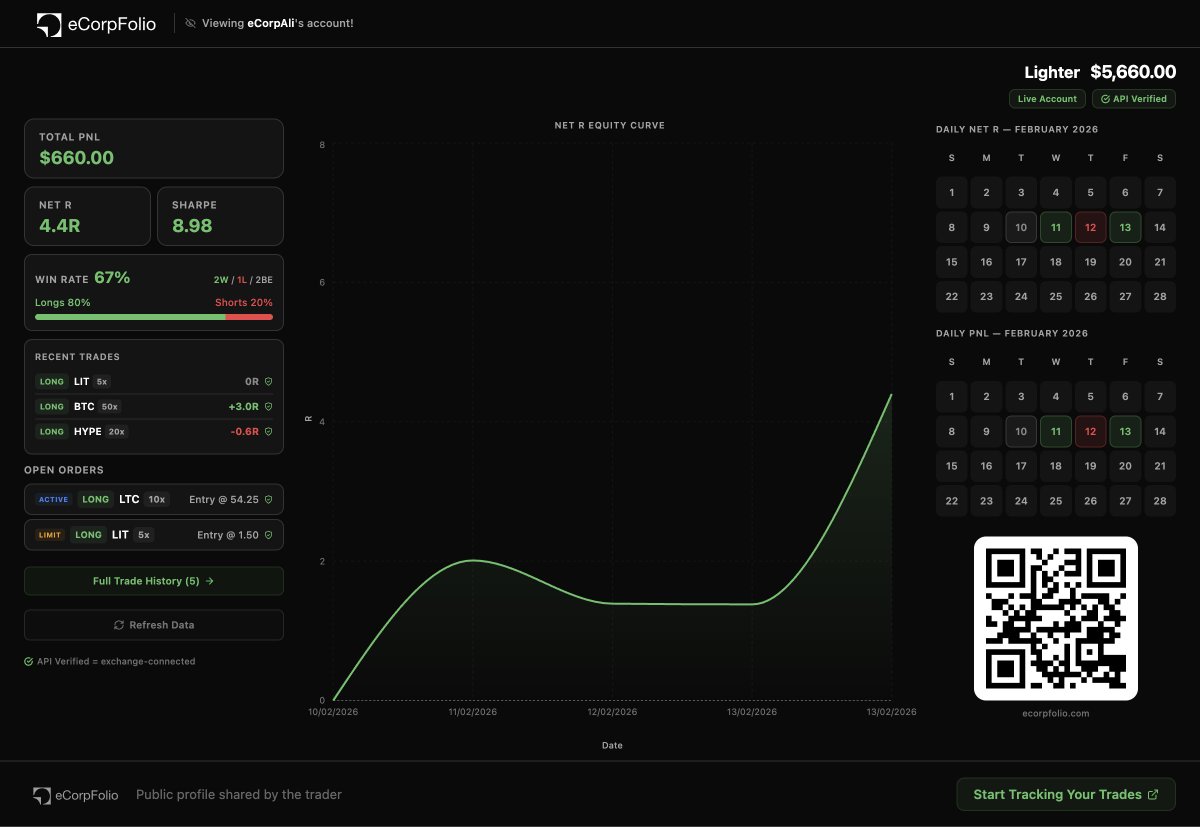
Task: Click the Lighter exchange name
Action: click(1052, 72)
